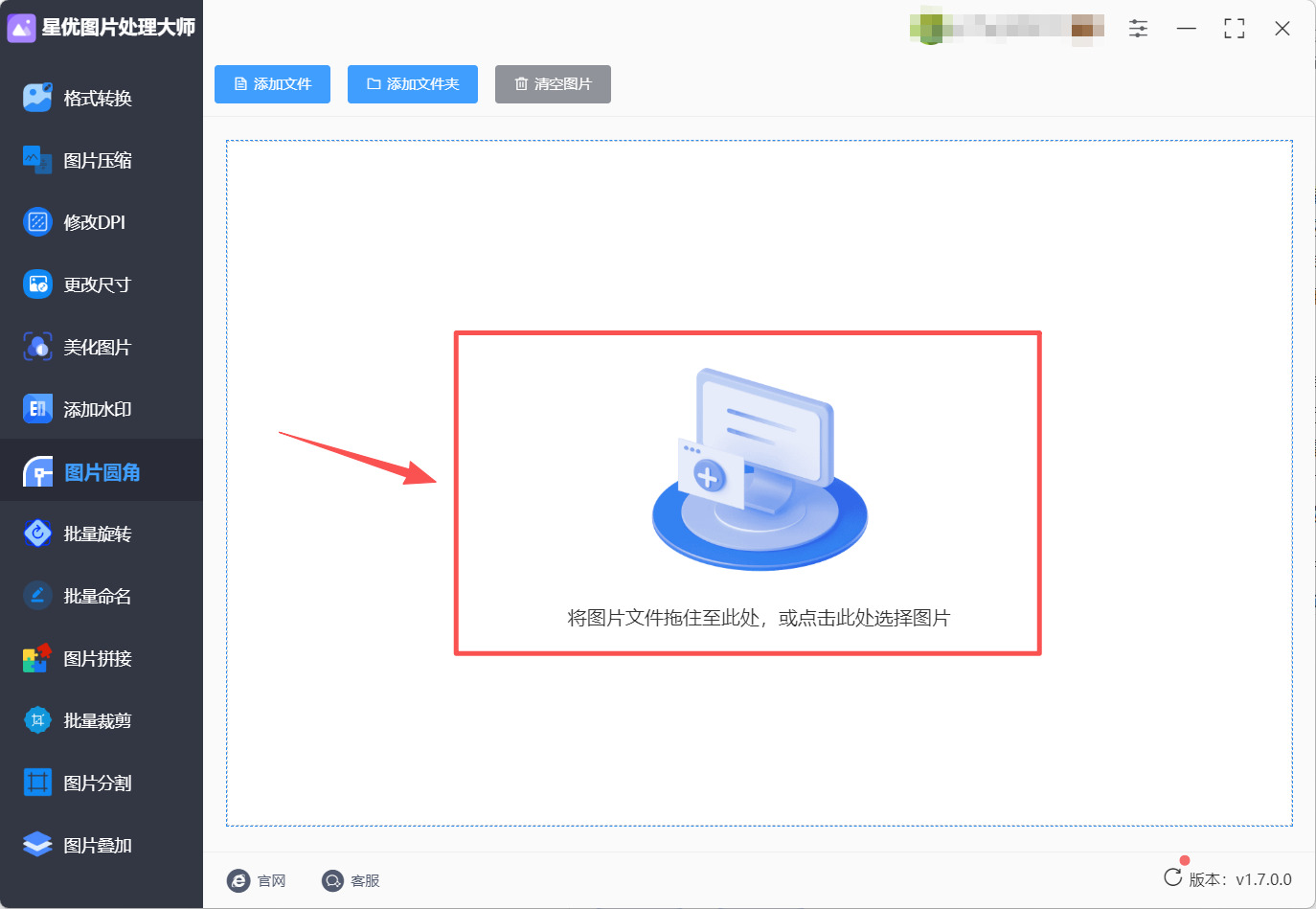Open 批量命名 batch rename tool
The height and width of the screenshot is (909, 1316).
pos(101,596)
